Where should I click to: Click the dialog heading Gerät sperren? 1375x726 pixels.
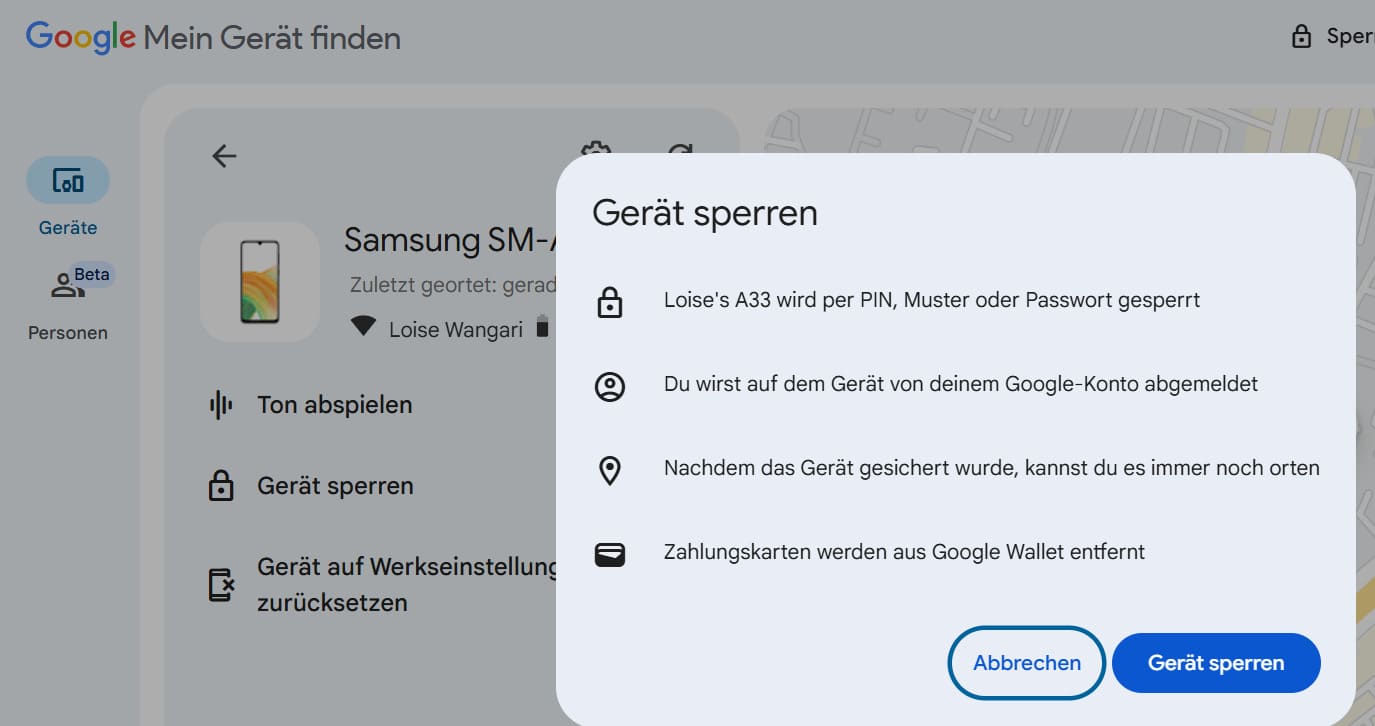pyautogui.click(x=705, y=213)
